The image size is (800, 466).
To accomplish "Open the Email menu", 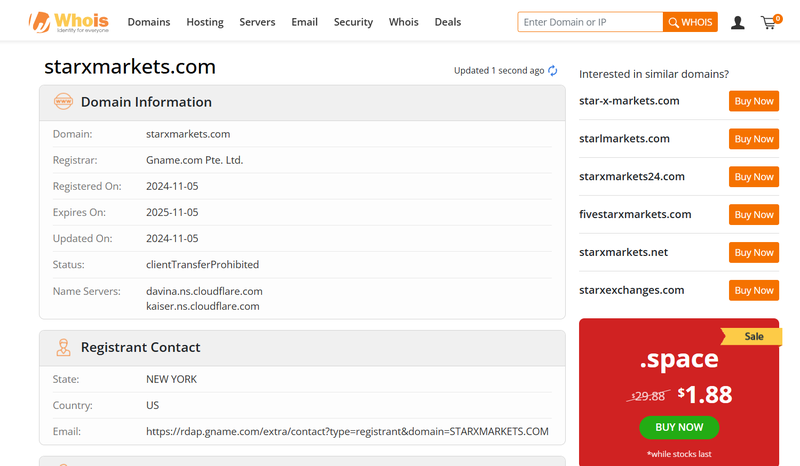I will coord(305,22).
